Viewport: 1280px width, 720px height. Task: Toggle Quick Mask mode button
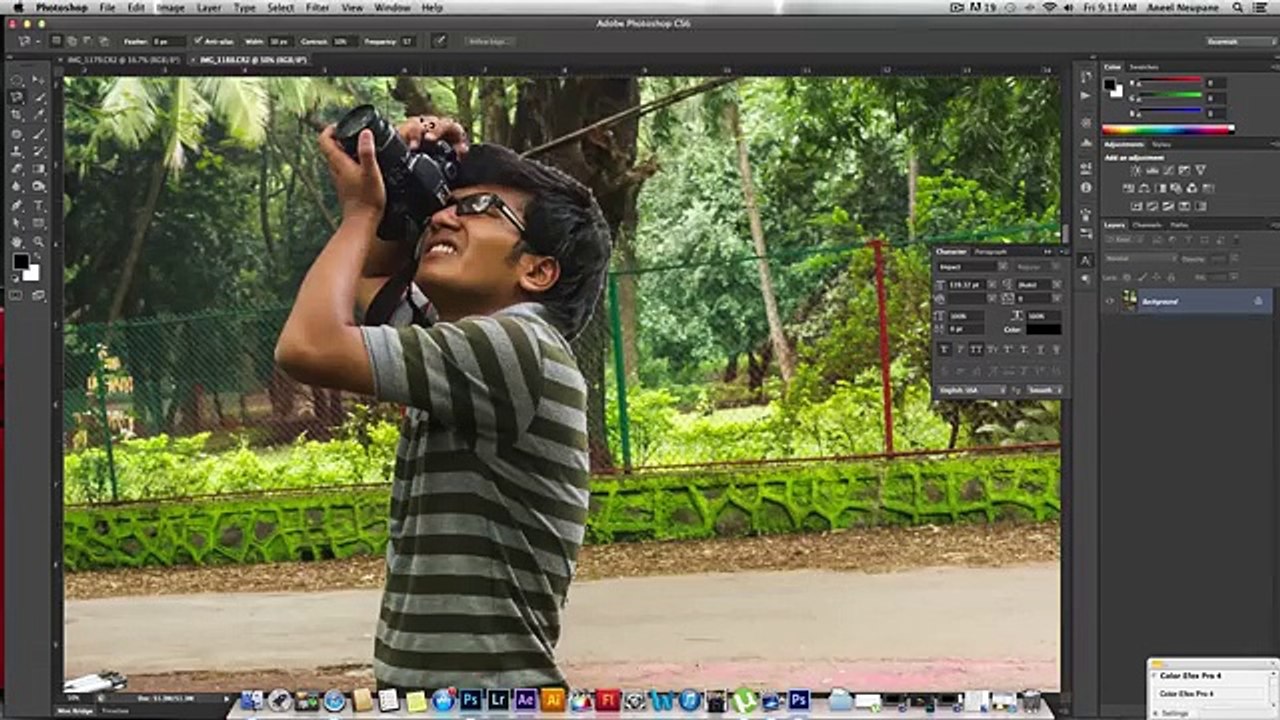tap(17, 295)
